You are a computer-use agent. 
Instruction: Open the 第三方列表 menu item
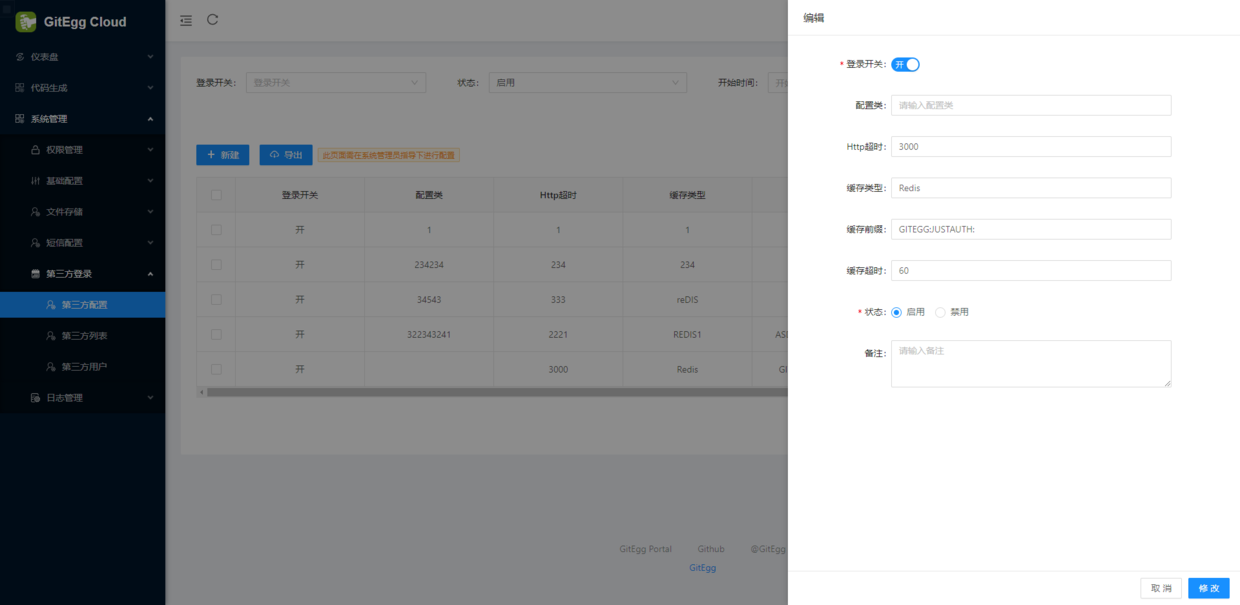pos(82,336)
